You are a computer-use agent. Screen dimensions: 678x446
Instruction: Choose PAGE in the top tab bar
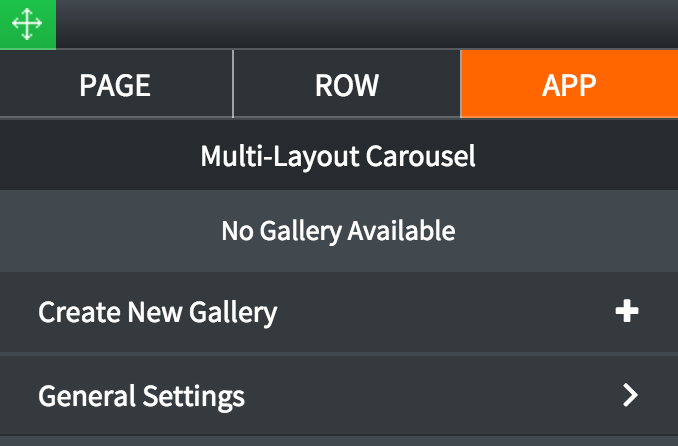click(115, 85)
